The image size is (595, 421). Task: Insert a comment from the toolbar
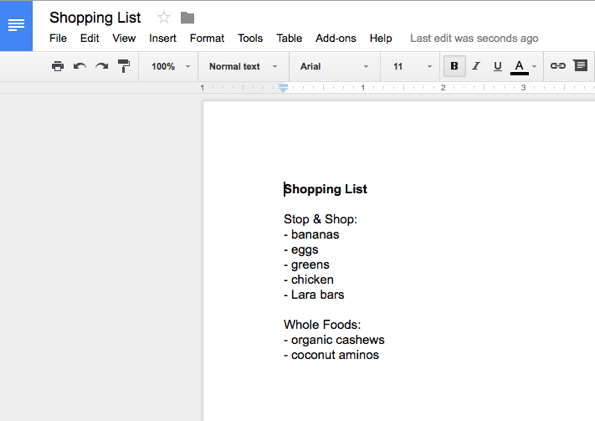pyautogui.click(x=580, y=66)
